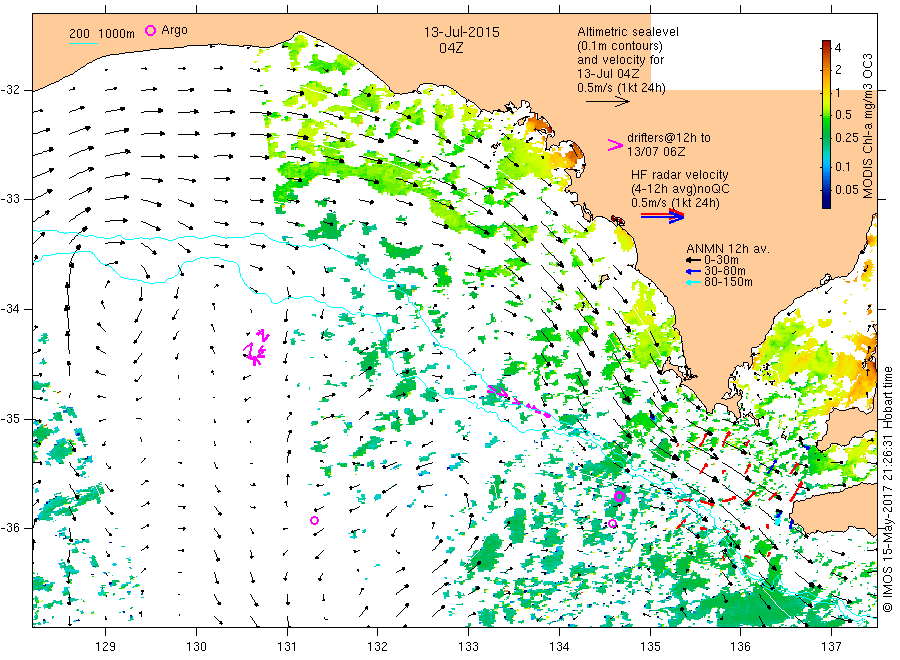Select the bold magenta Argo float near 134.7E
The image size is (900, 660).
coord(619,496)
